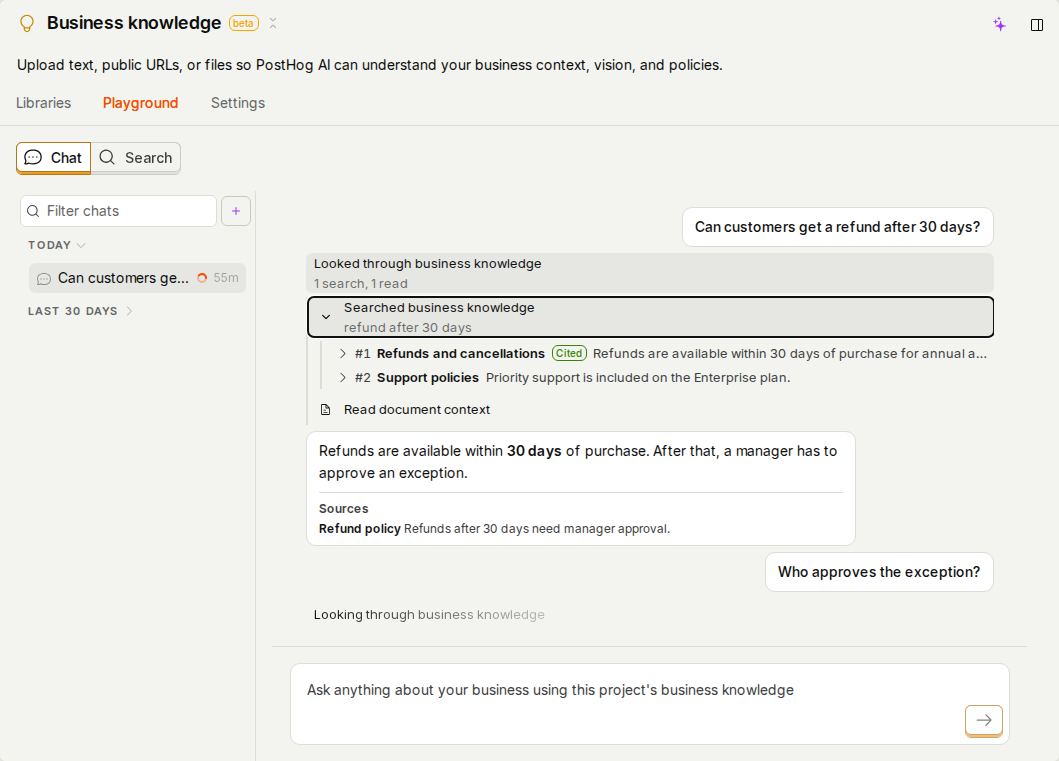This screenshot has width=1059, height=761.
Task: Click the 'refund after 30 days' query text
Action: pos(408,328)
